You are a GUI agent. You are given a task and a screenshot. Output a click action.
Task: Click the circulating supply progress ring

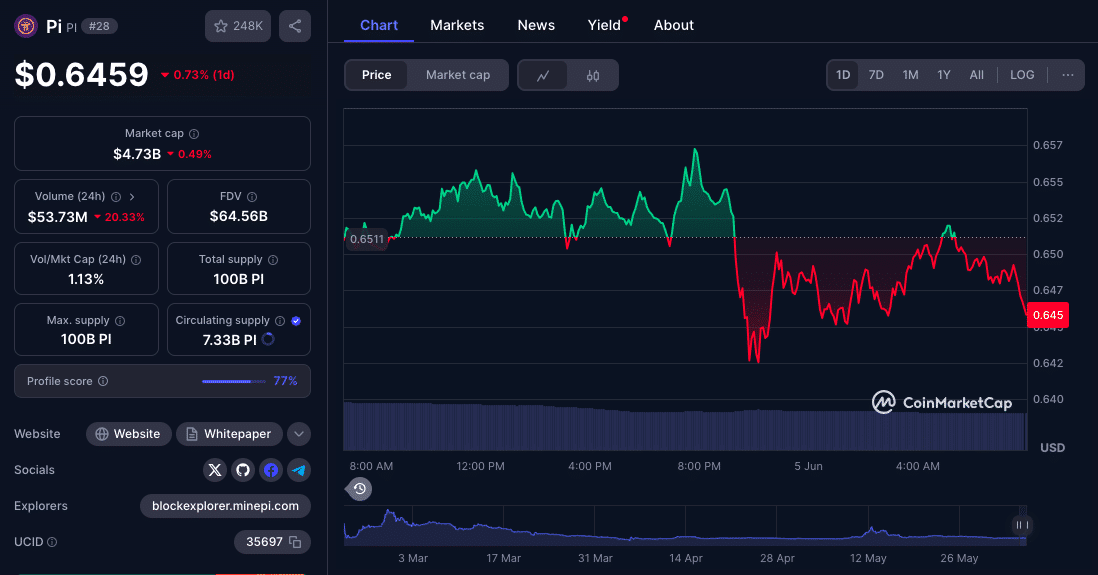(268, 340)
